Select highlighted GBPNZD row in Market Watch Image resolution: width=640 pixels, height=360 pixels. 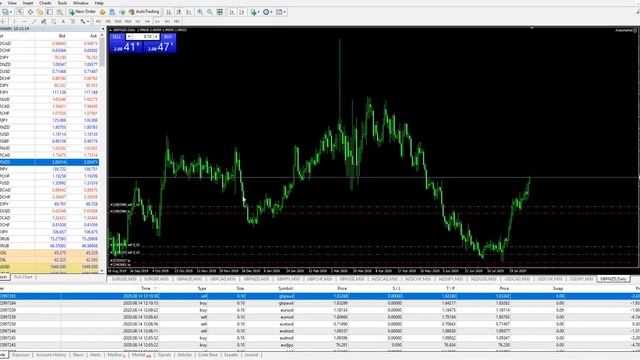pos(49,162)
